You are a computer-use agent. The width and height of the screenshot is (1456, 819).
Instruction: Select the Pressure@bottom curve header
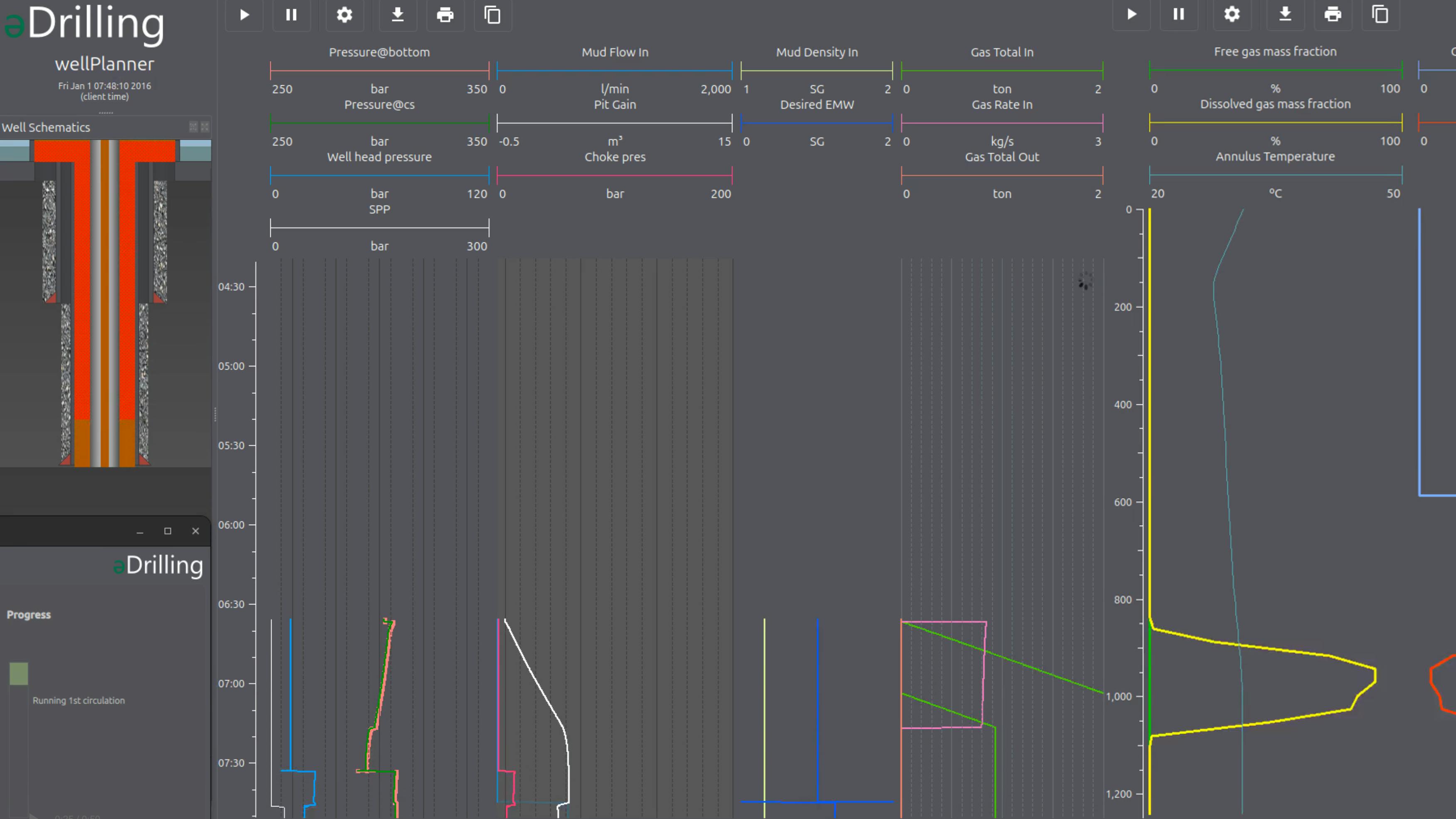point(379,52)
